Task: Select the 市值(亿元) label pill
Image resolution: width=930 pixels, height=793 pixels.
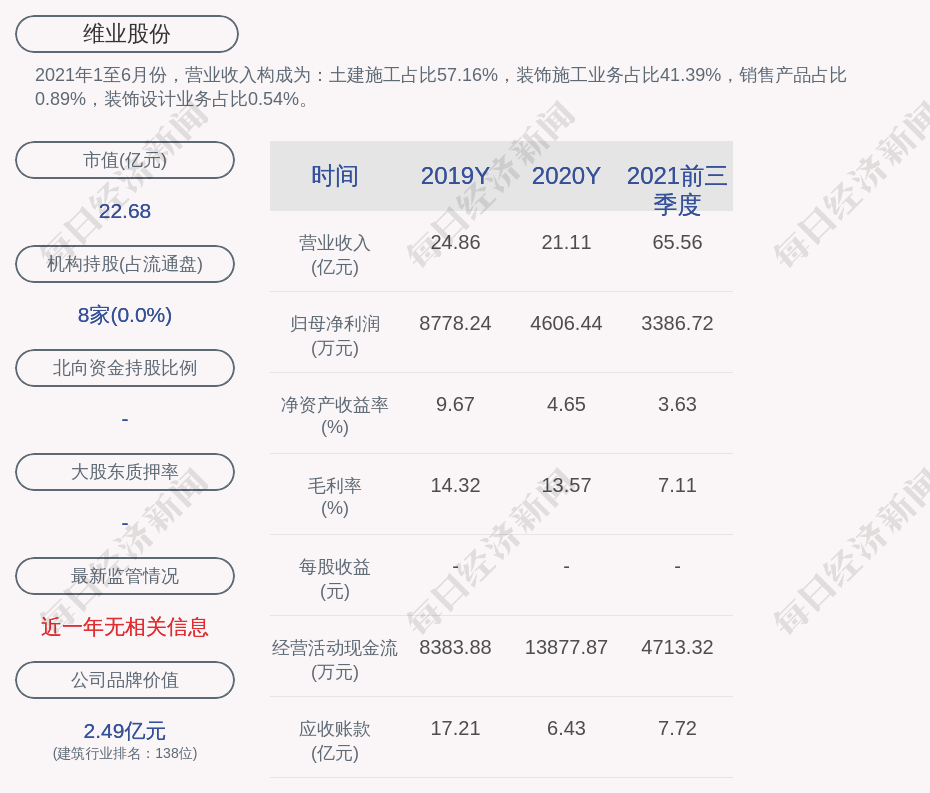Action: click(x=125, y=160)
